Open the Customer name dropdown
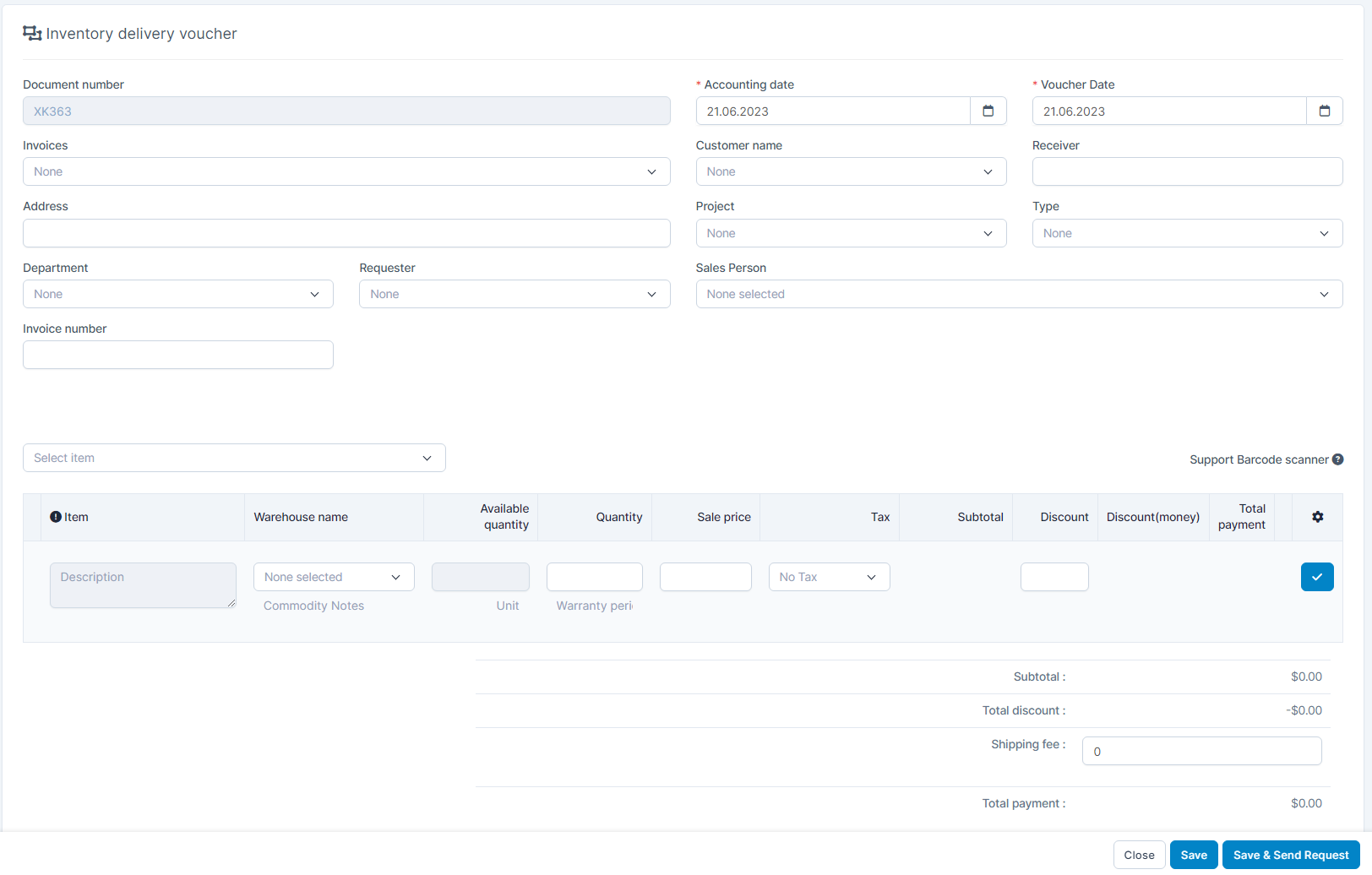The width and height of the screenshot is (1372, 875). pyautogui.click(x=850, y=172)
